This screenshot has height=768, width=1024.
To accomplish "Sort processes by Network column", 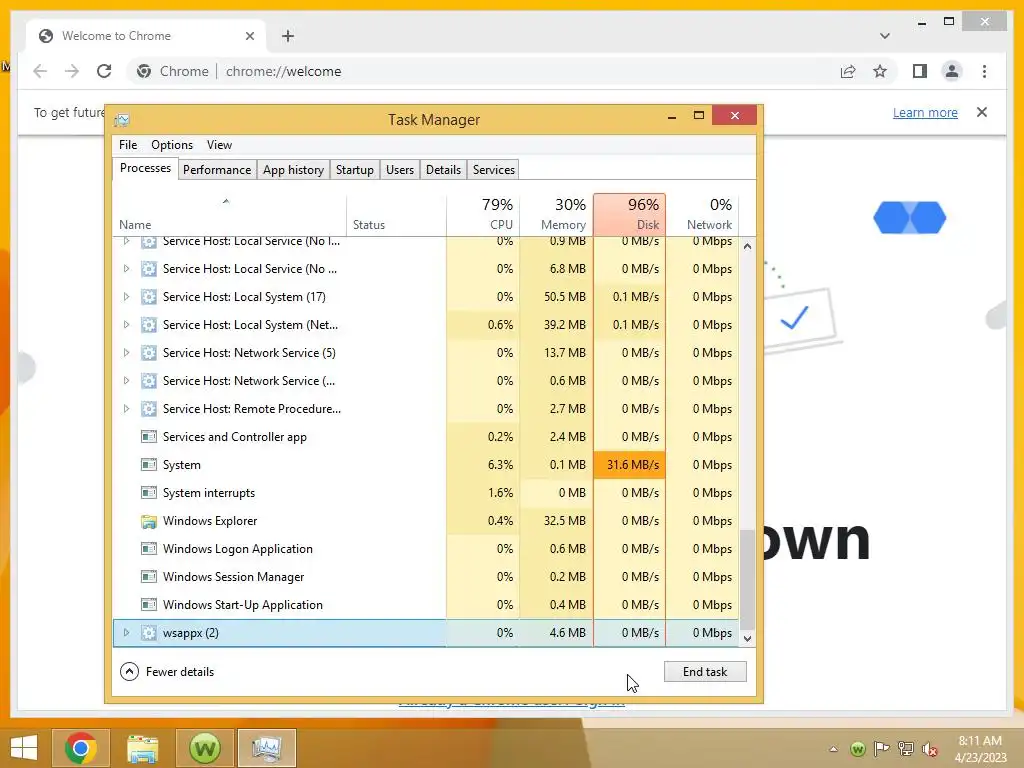I will point(703,214).
